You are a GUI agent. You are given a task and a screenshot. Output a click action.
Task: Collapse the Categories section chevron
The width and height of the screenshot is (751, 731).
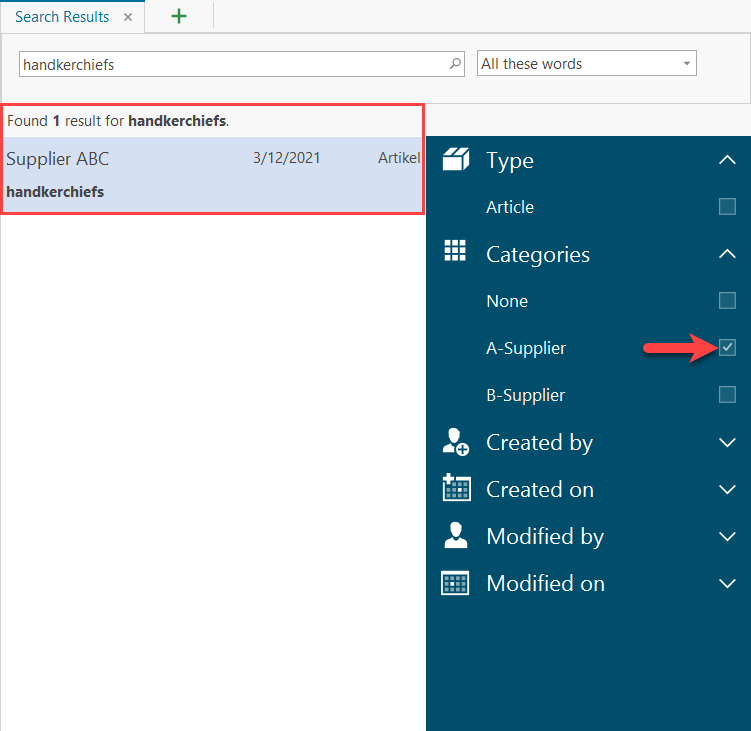click(727, 254)
